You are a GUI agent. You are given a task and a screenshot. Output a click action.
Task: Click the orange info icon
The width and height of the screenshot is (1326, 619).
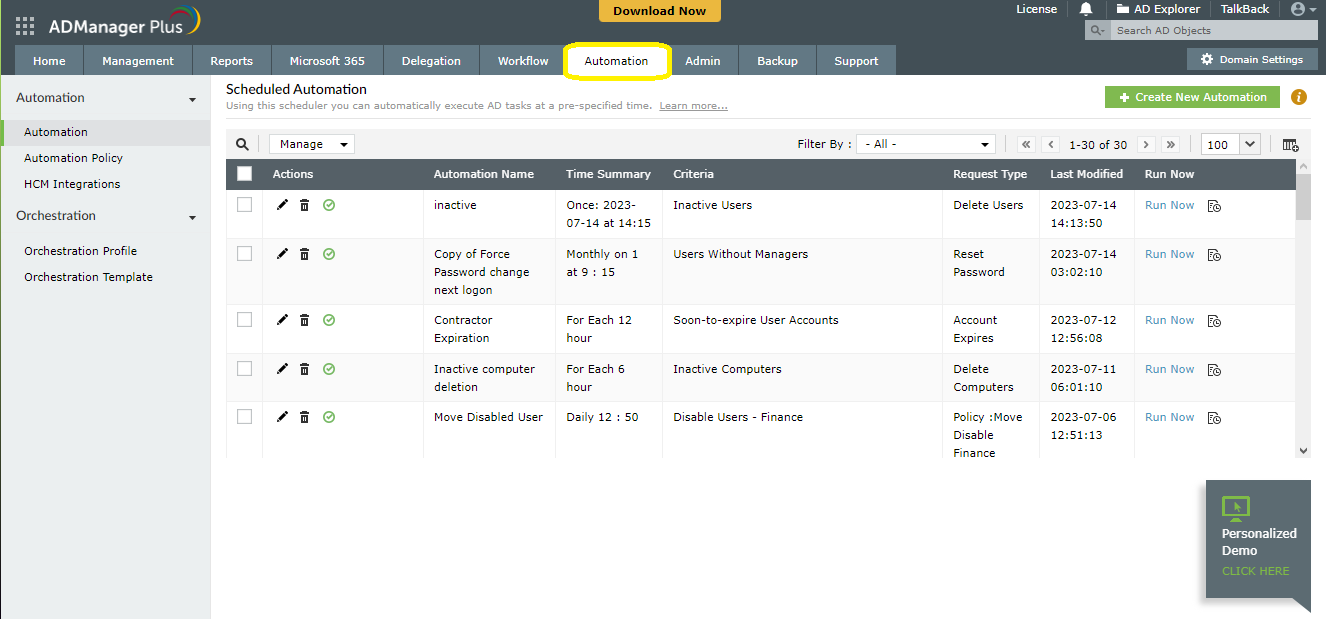click(1299, 97)
